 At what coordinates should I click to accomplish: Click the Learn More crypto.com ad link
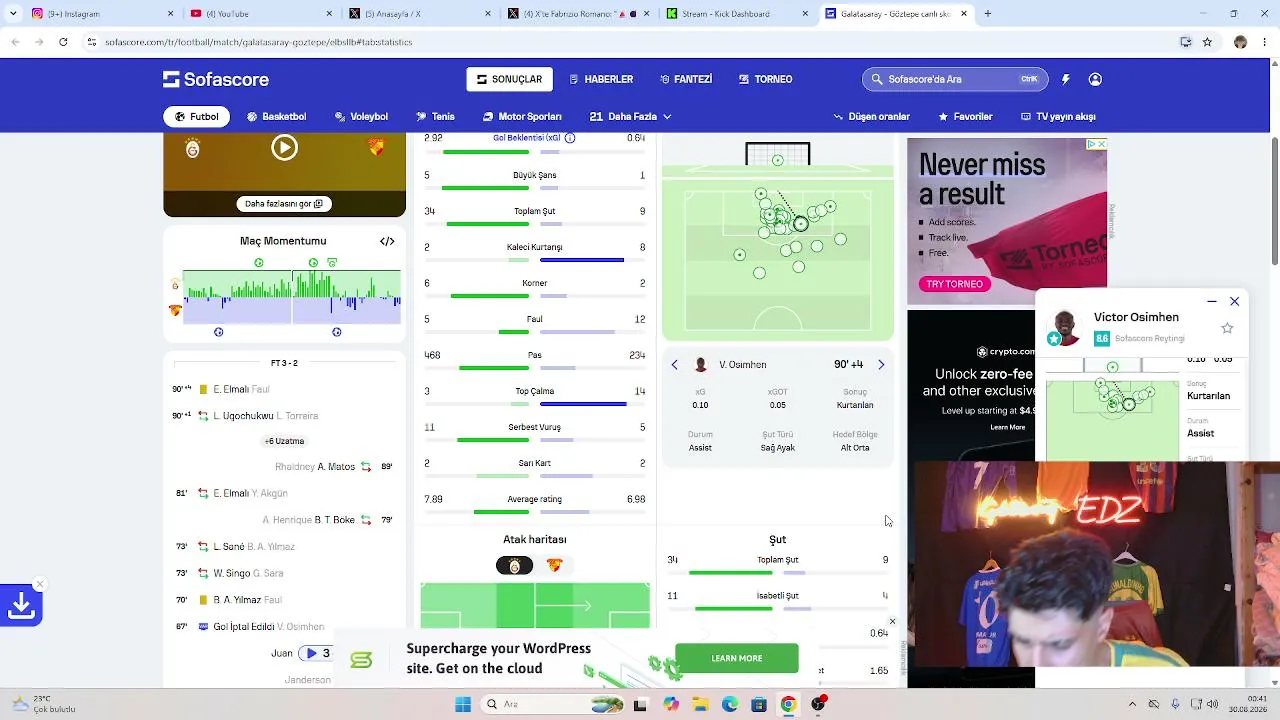click(1007, 427)
